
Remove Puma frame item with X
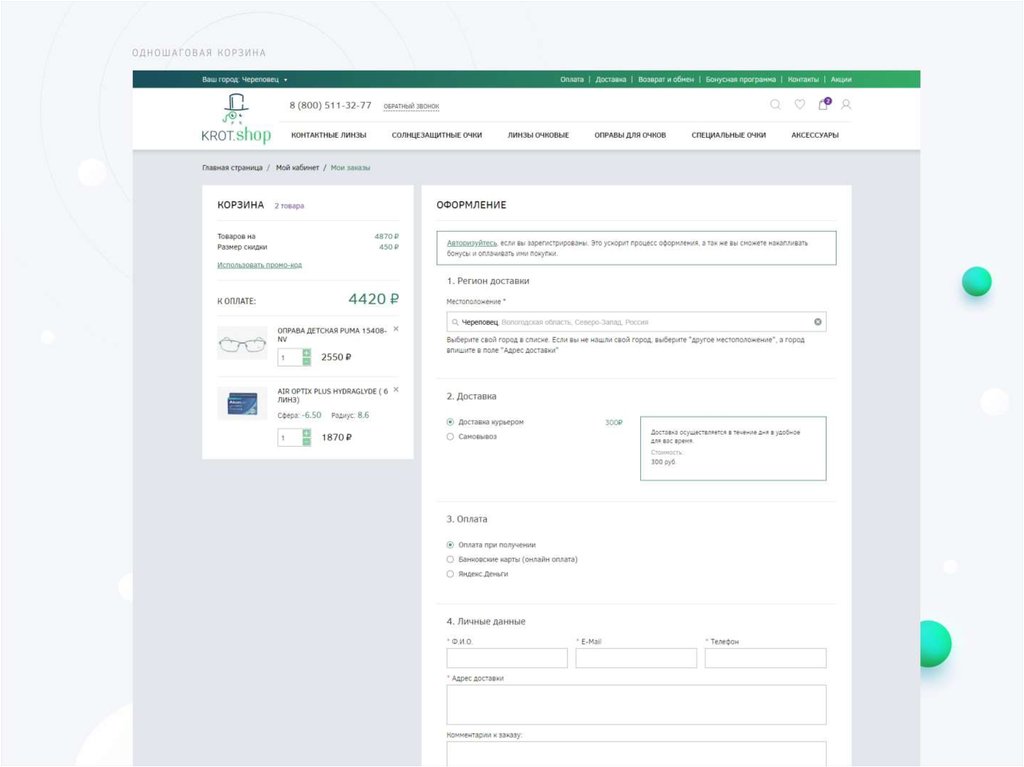point(396,329)
